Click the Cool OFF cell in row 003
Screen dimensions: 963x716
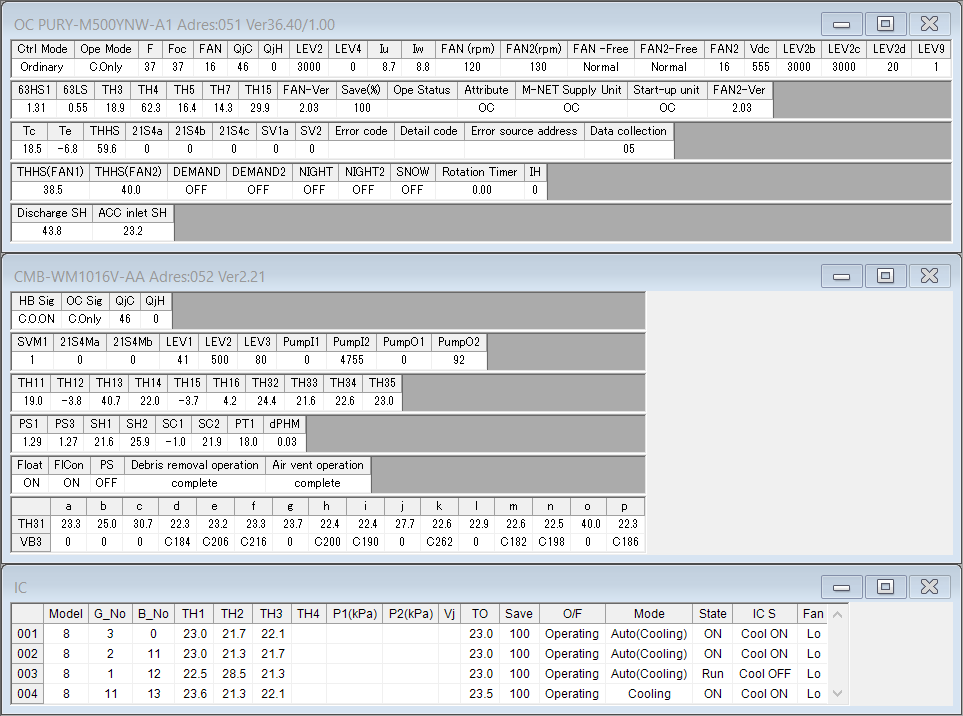765,674
